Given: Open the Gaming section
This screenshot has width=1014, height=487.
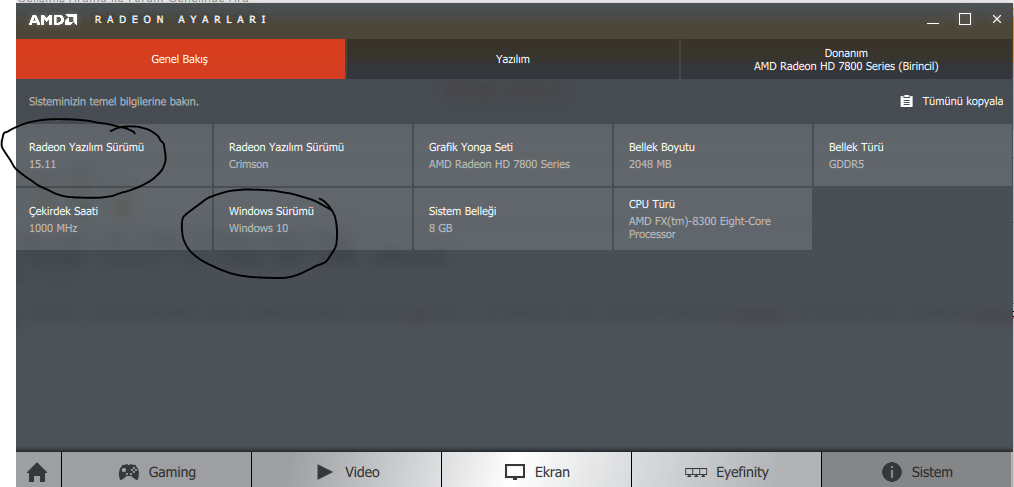Looking at the screenshot, I should click(x=156, y=470).
